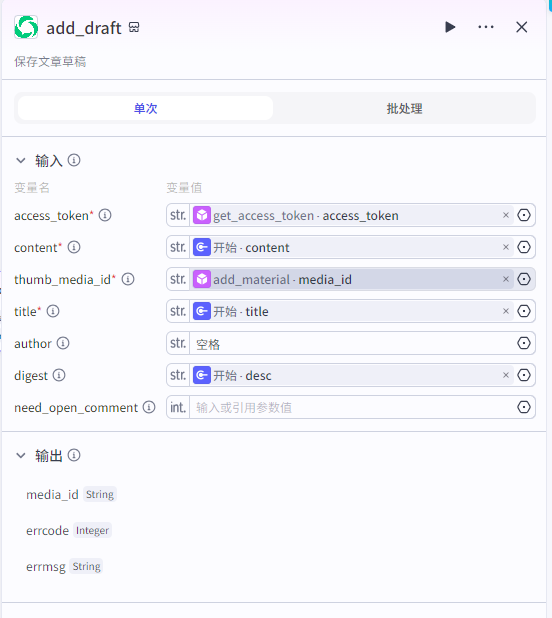Open reference picker for author field
This screenshot has width=552, height=618.
524,343
